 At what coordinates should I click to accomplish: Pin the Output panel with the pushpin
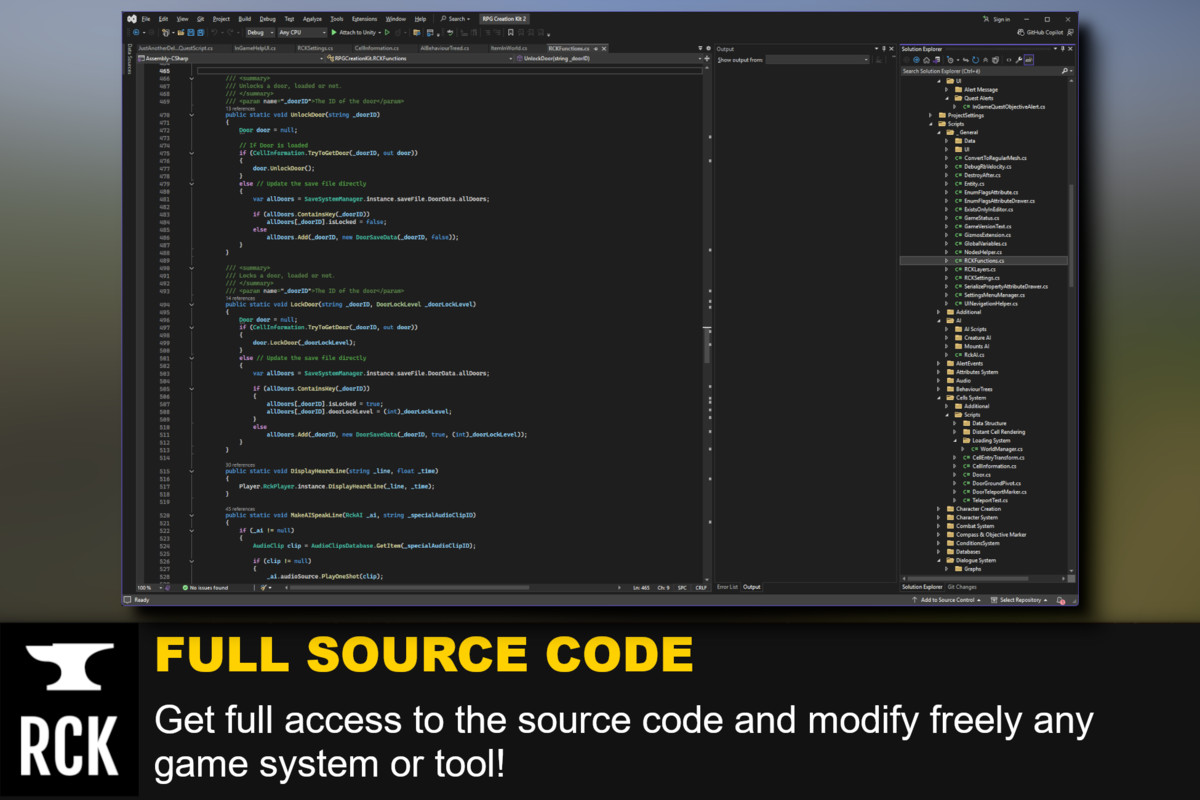coord(882,48)
